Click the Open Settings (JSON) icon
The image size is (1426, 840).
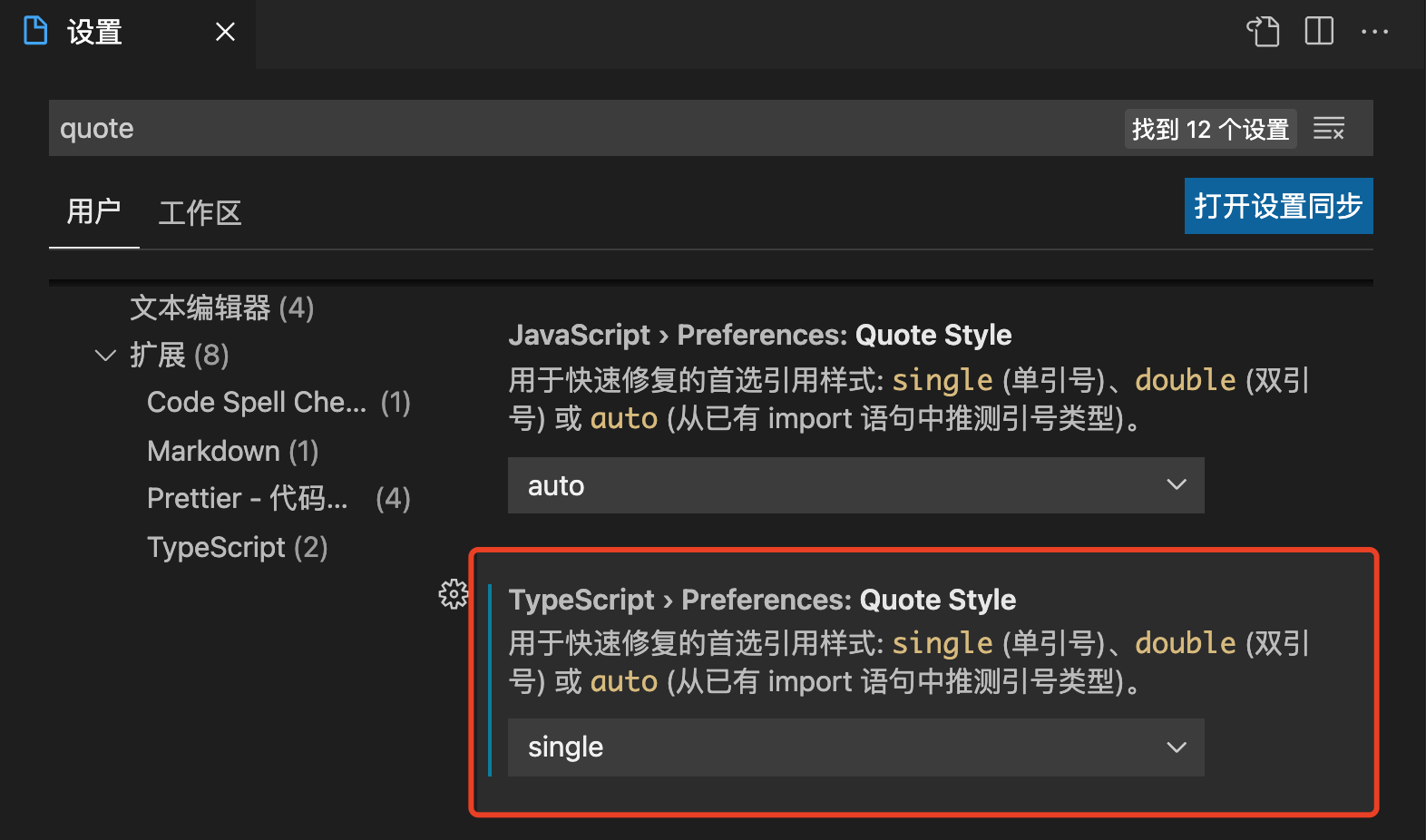1263,32
